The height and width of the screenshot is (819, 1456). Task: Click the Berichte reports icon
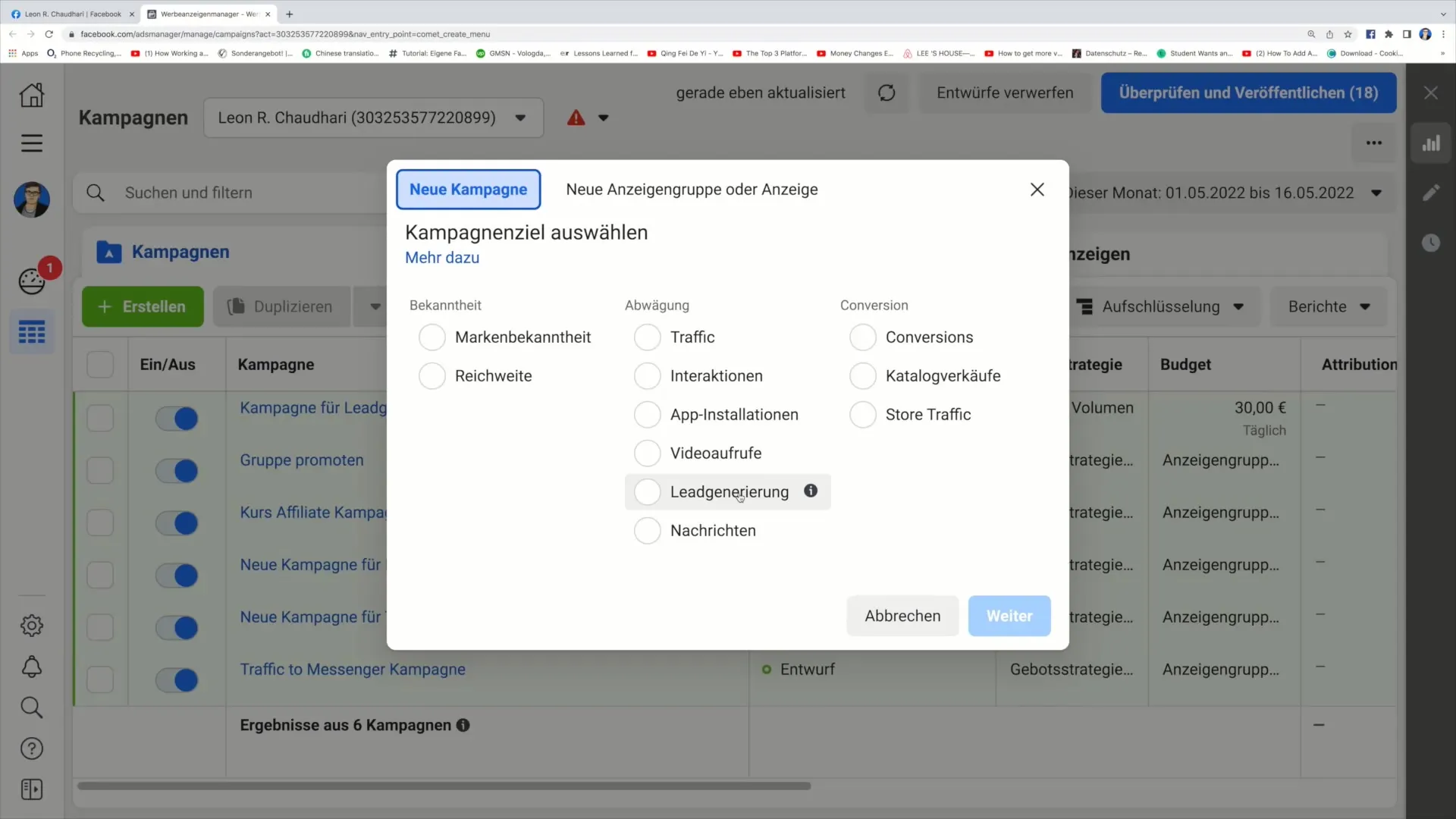(x=1331, y=307)
